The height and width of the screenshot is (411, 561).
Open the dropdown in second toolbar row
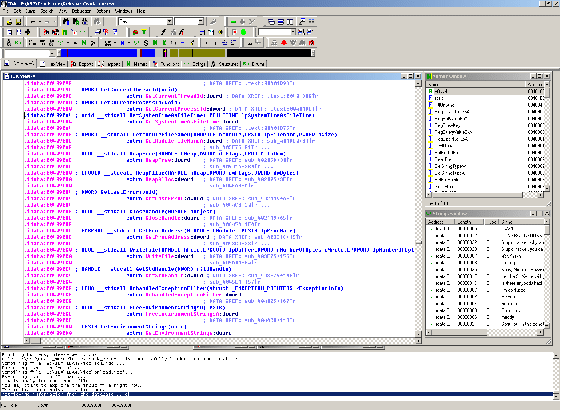coord(293,32)
